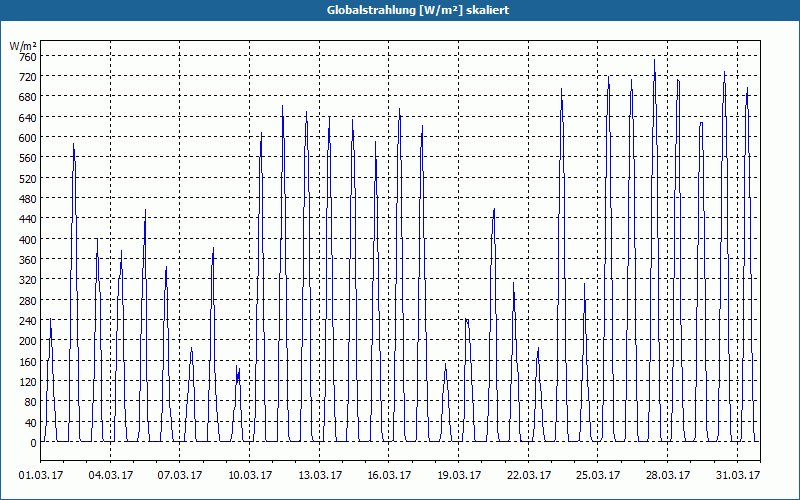
Task: Click the 16.03.17 date label
Action: coord(389,475)
